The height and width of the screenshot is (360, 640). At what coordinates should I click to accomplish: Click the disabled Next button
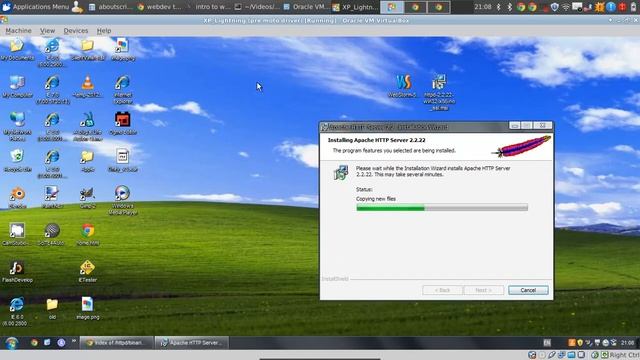tap(483, 290)
